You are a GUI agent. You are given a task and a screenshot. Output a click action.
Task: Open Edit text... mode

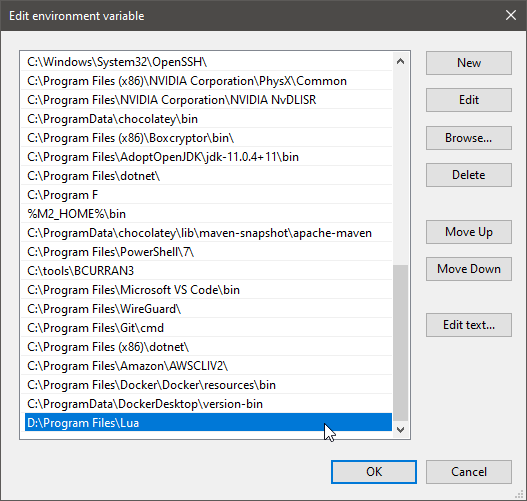(469, 325)
